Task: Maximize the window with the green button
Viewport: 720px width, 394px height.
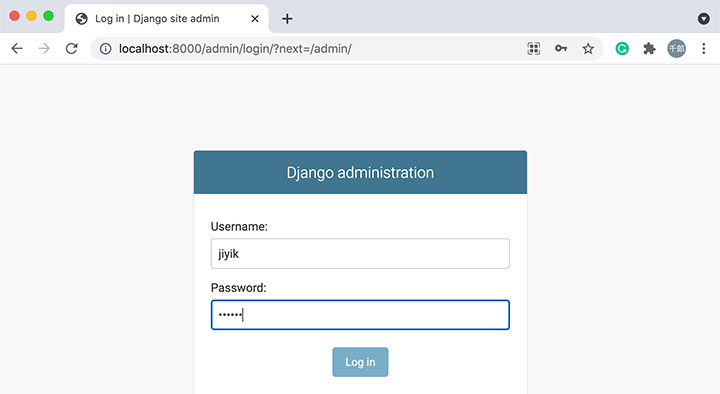Action: point(48,16)
